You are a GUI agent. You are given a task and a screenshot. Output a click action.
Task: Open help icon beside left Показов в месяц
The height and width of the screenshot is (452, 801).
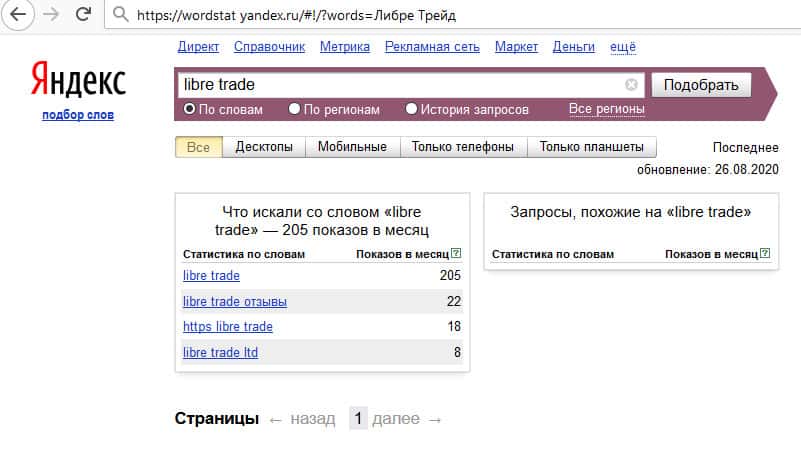tap(456, 253)
